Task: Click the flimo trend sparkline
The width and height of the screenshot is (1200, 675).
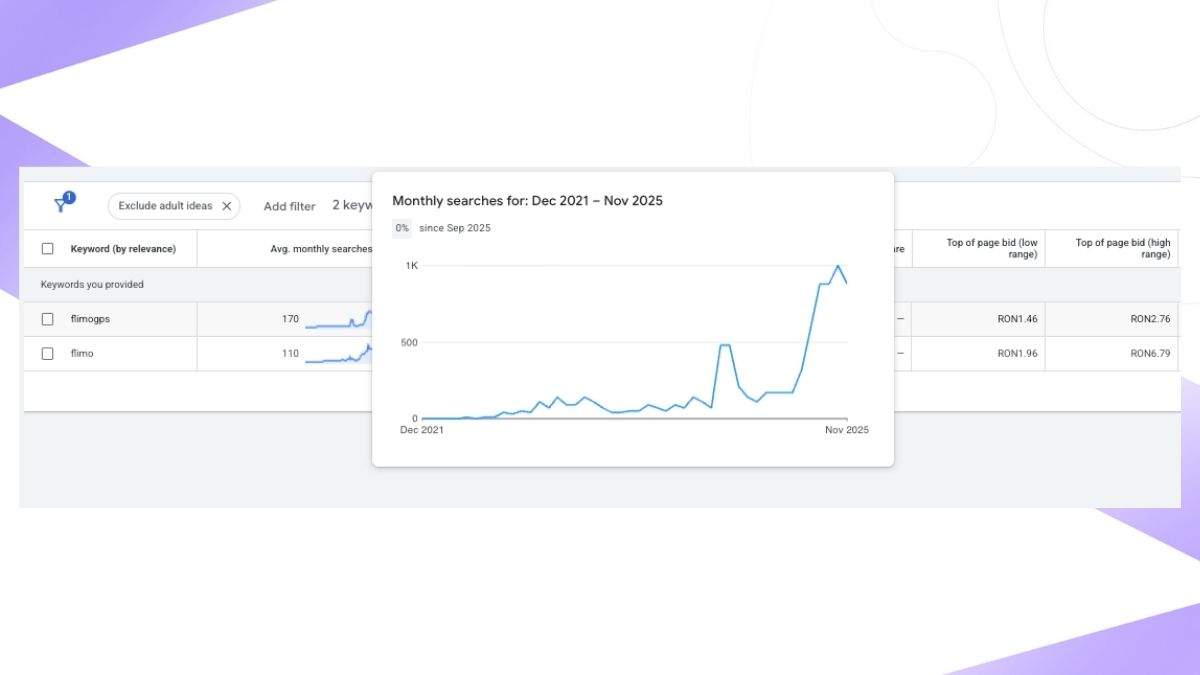Action: coord(338,354)
